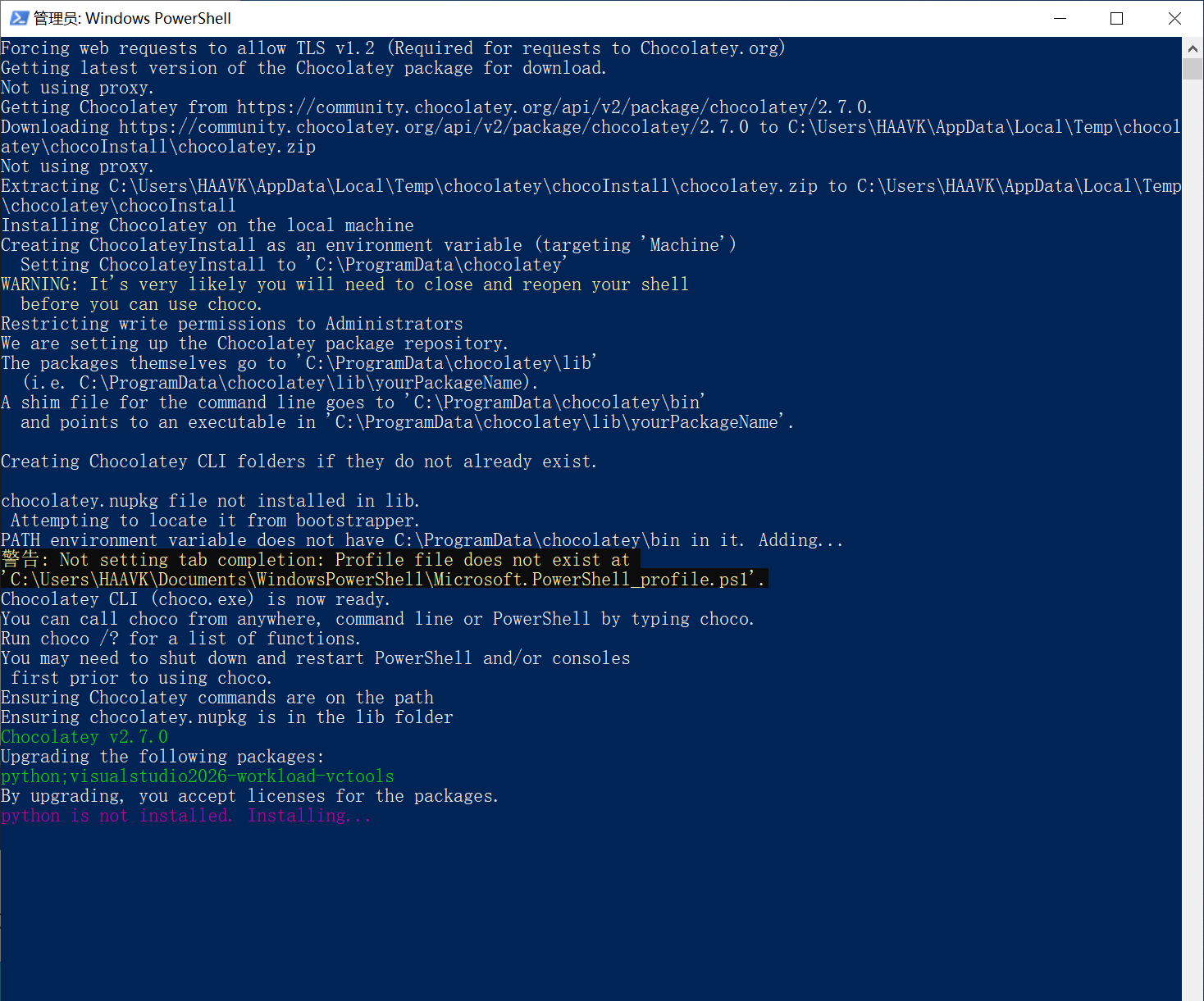Click the highlighted Microsoft.PowerShell_profile.ps1 path
Screen dimensions: 1204x1001
385,580
